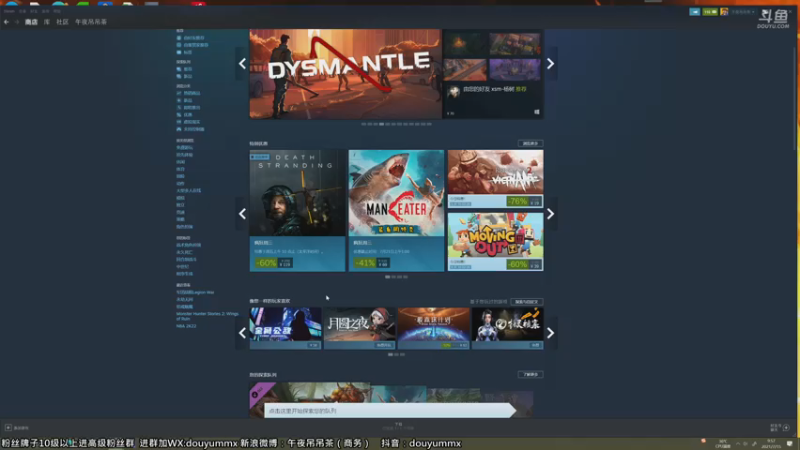The image size is (800, 450).
Task: Open the 午夜吊吊茶 profile tab
Action: (91, 22)
